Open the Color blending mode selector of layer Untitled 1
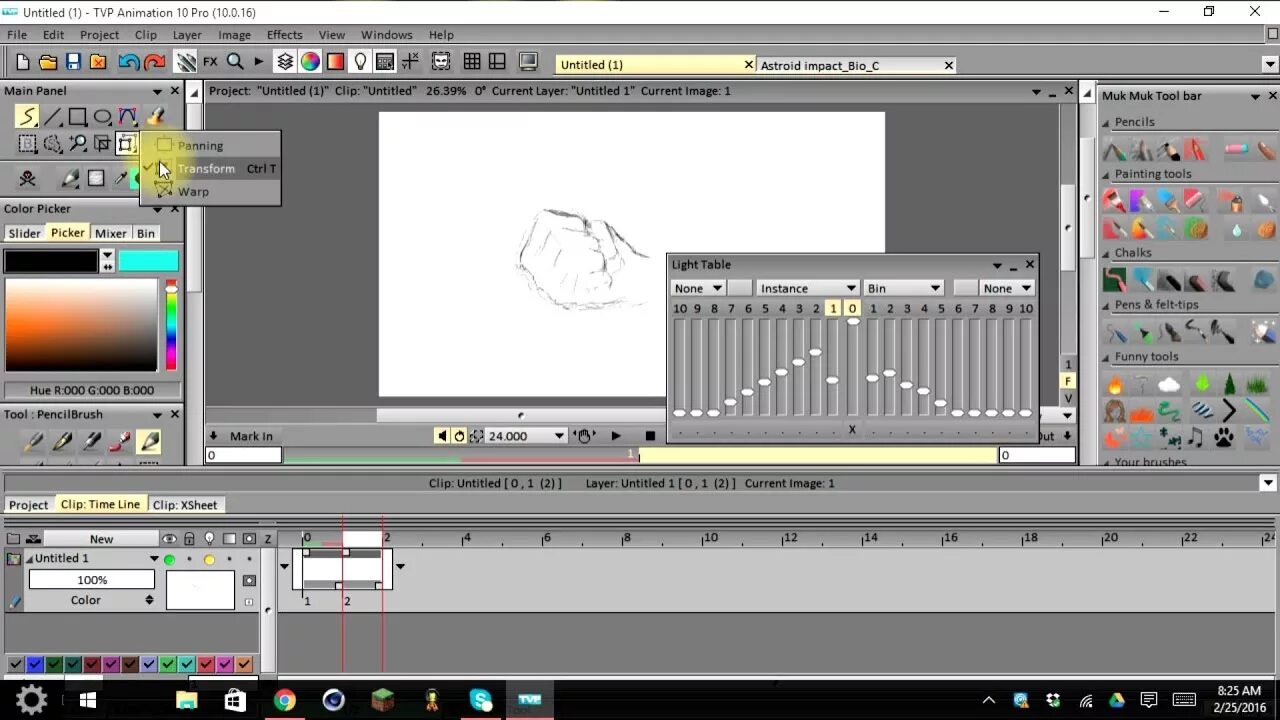The height and width of the screenshot is (720, 1280). pos(92,600)
